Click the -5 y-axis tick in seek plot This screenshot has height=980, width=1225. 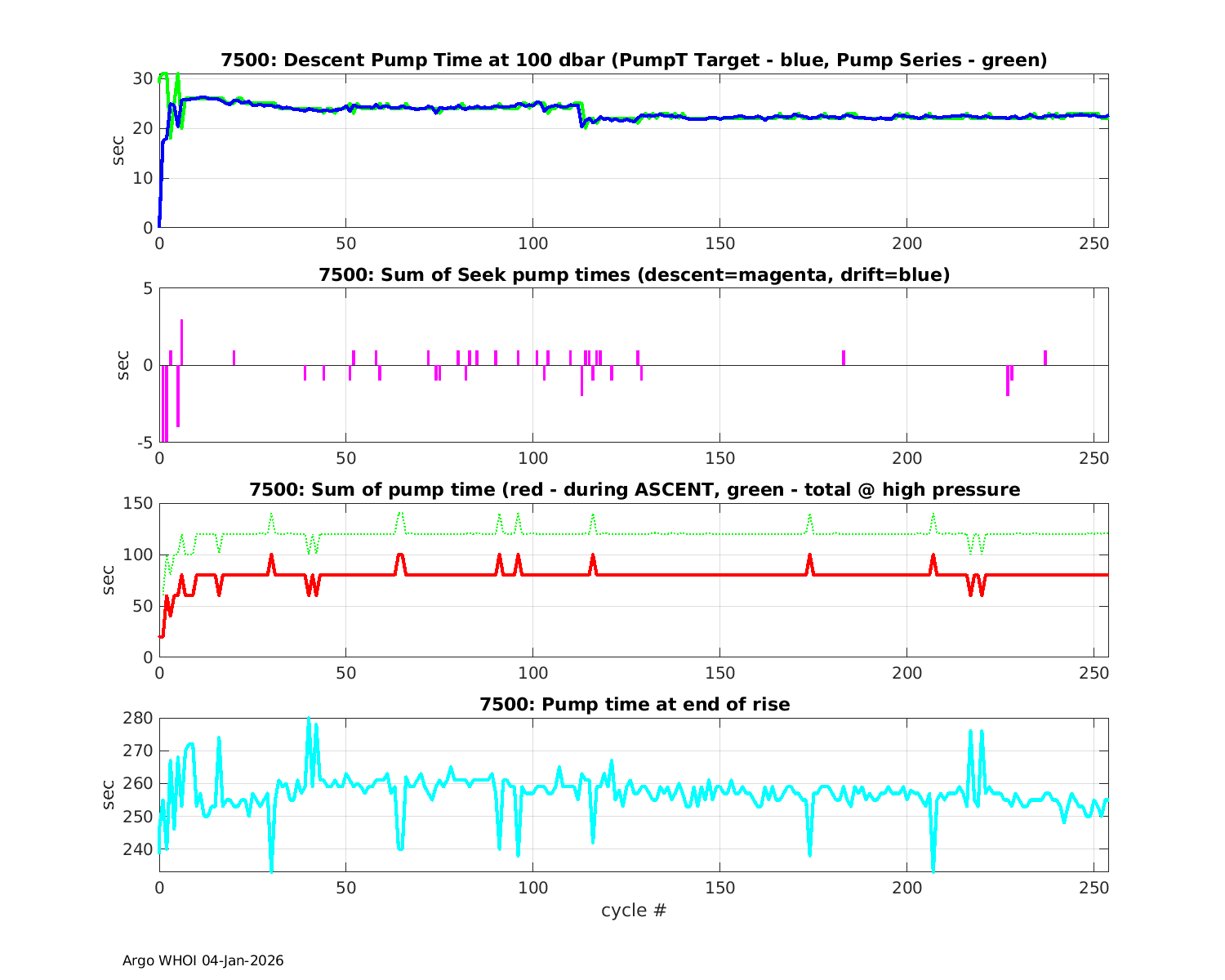tap(145, 443)
